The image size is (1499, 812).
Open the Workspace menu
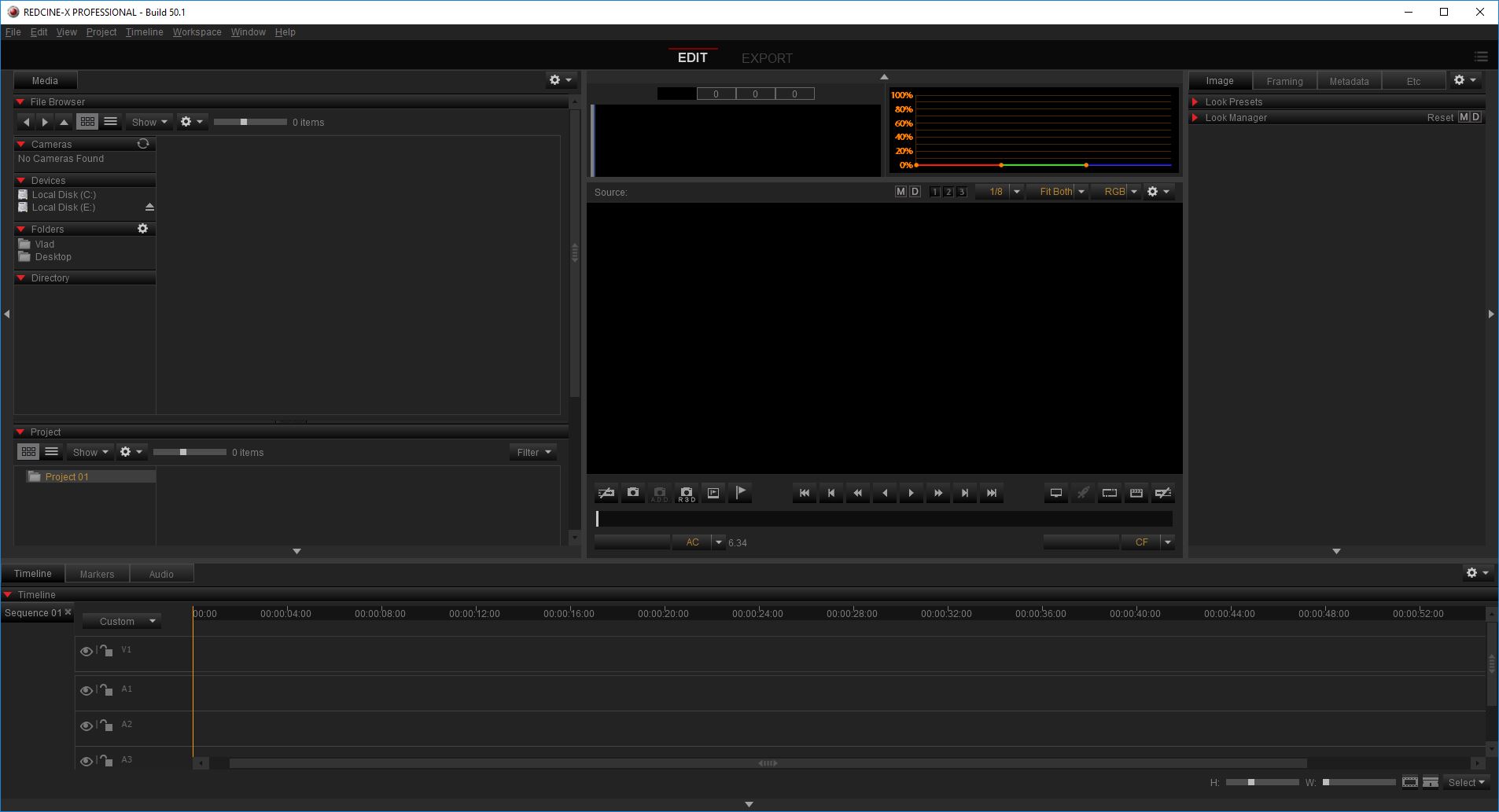pos(197,32)
